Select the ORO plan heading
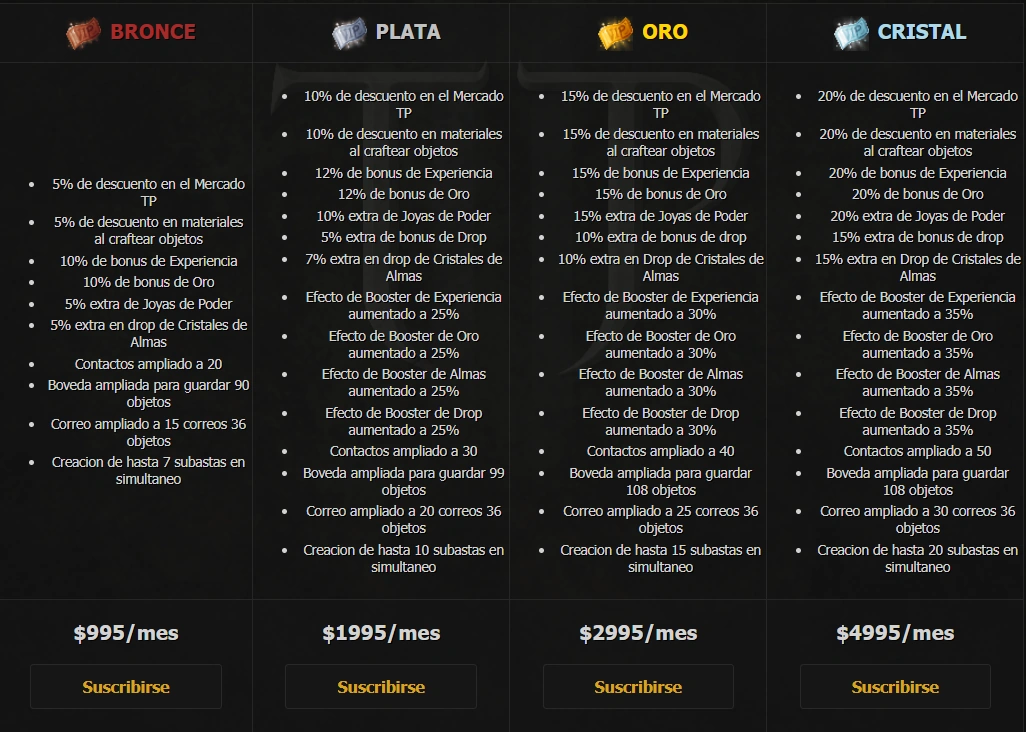 coord(665,32)
